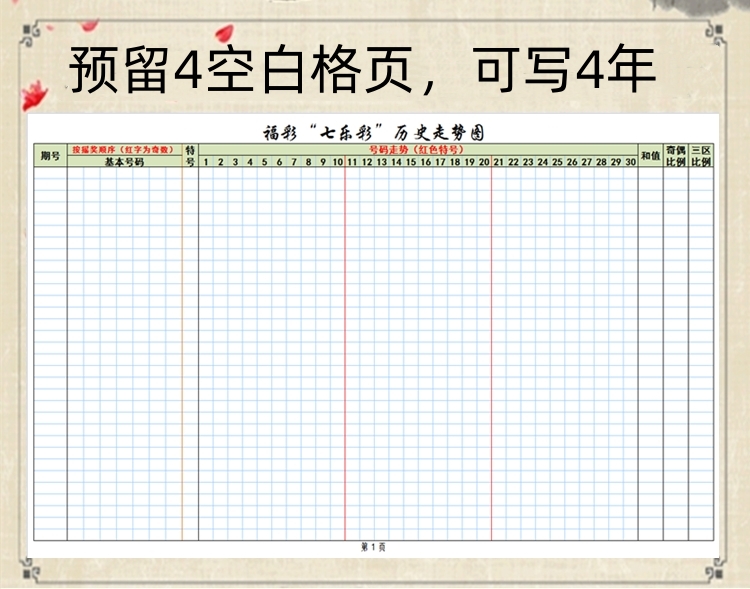
Task: Select the 奇偶比例 column header
Action: [676, 156]
